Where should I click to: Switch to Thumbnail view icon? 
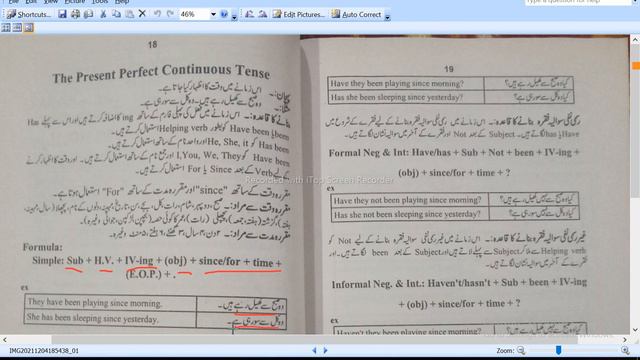pyautogui.click(x=6, y=28)
